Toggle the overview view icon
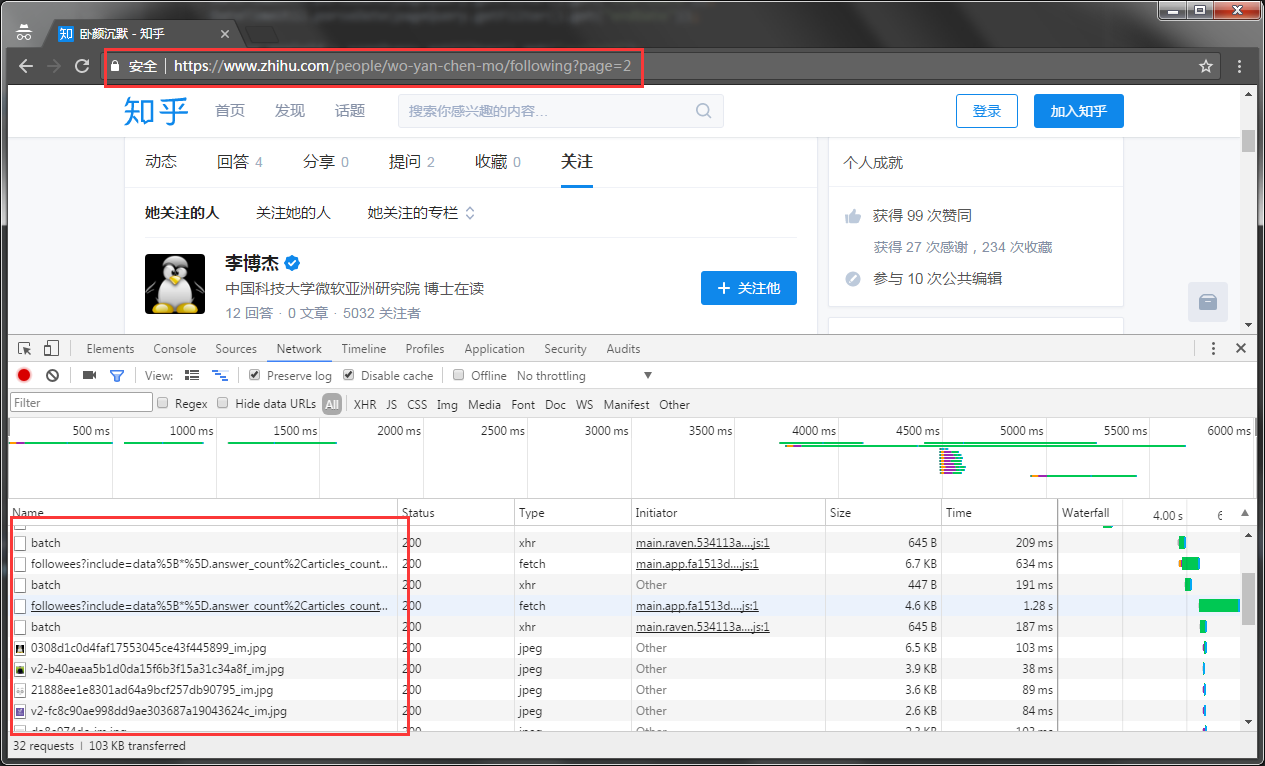Screen dimensions: 1265x766 [219, 375]
